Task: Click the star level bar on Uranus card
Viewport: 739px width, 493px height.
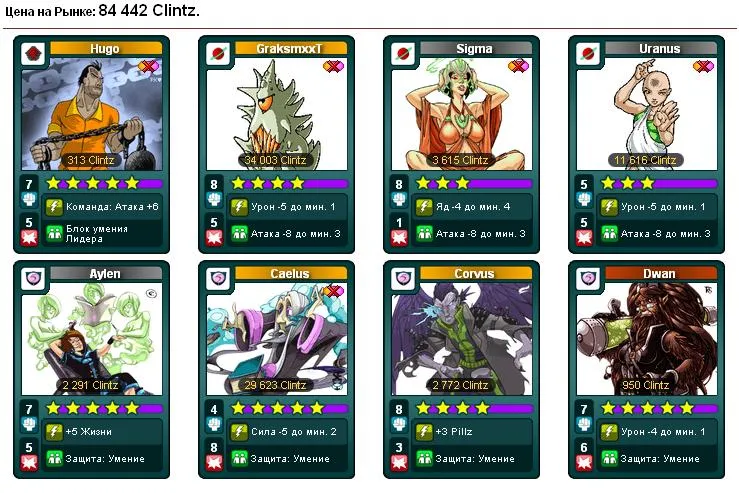Action: point(659,183)
